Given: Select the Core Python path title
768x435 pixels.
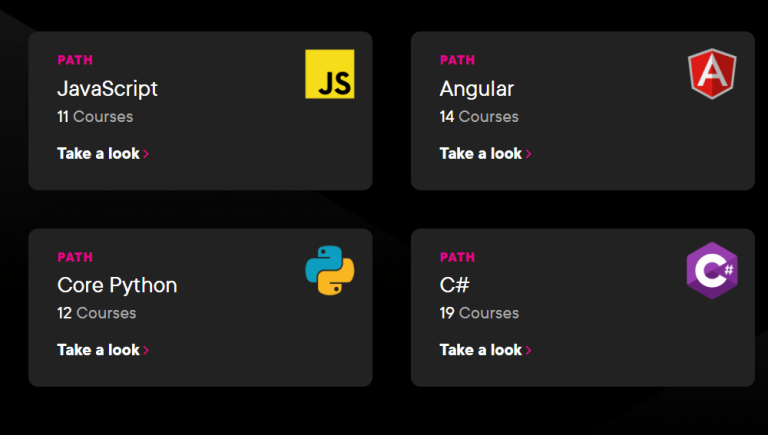Looking at the screenshot, I should click(x=117, y=285).
